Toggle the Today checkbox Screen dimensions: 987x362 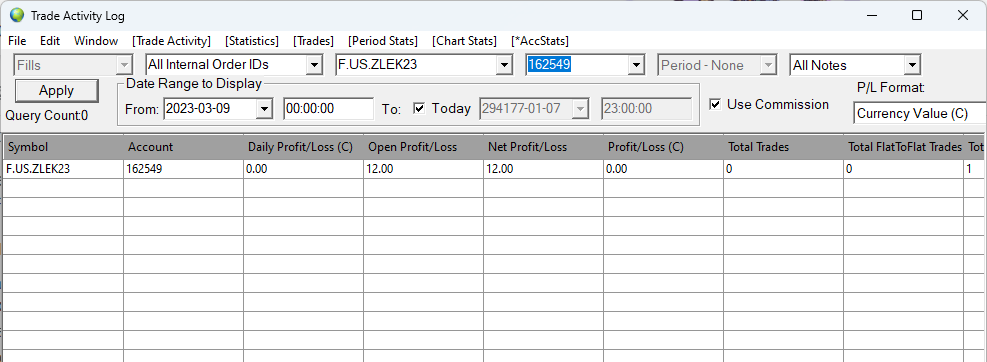tap(419, 108)
